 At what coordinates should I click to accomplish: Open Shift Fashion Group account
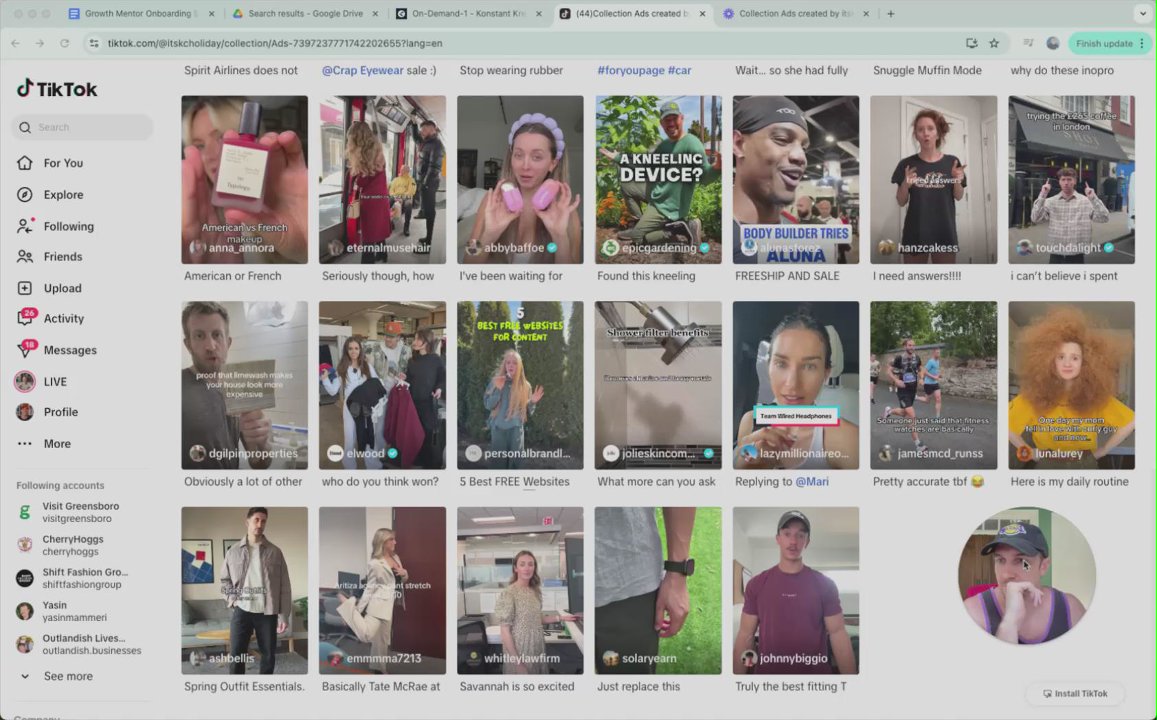pyautogui.click(x=84, y=578)
